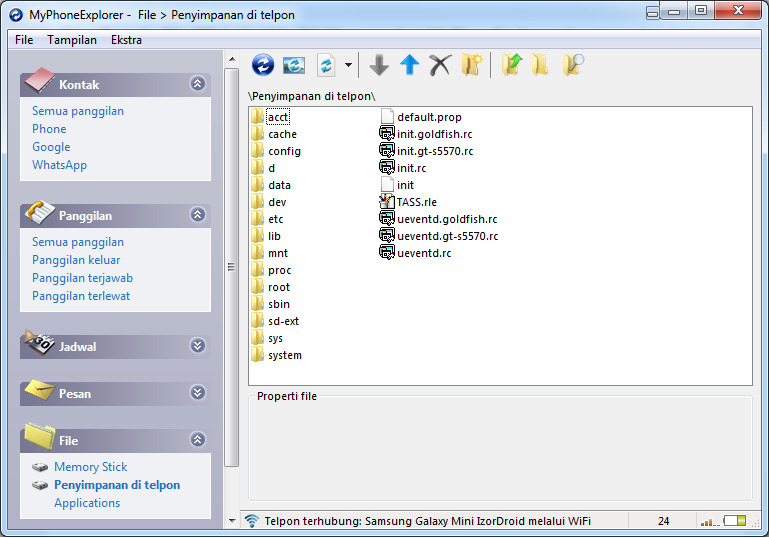Click the Kontak header book icon
The image size is (769, 538).
tap(39, 80)
